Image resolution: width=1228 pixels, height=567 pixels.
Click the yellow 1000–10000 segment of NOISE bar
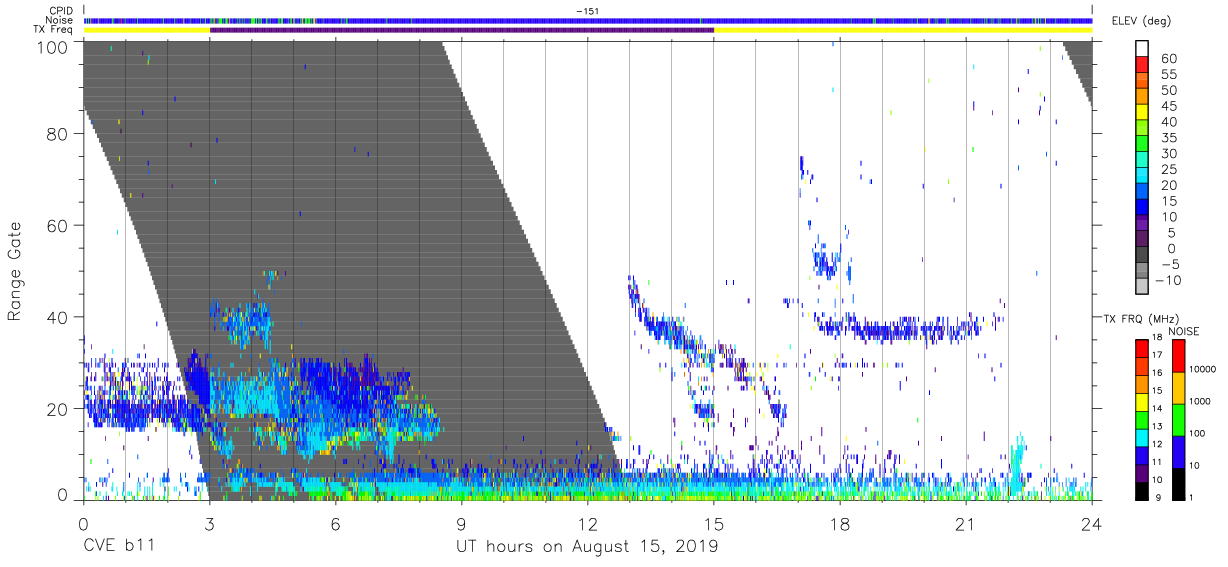(x=1177, y=388)
